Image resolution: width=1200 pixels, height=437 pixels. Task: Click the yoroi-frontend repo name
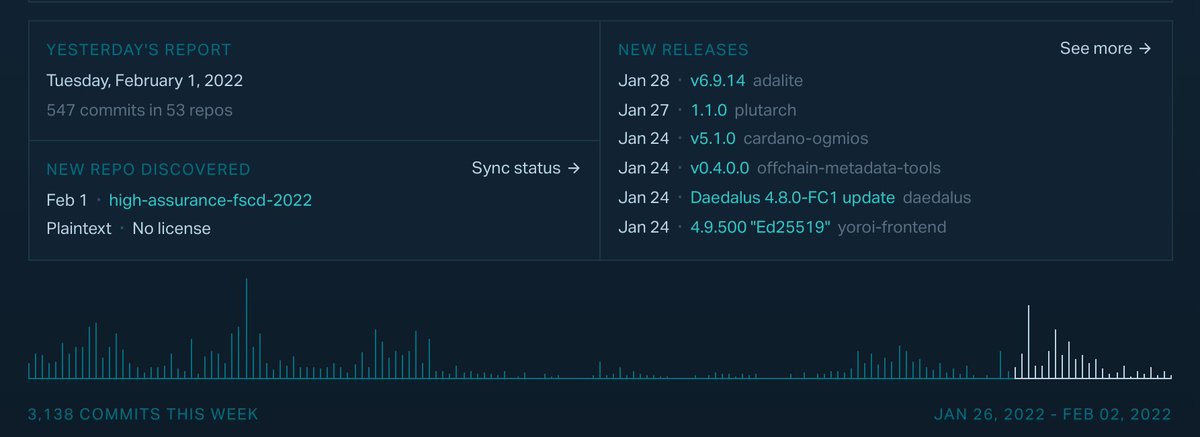point(891,227)
